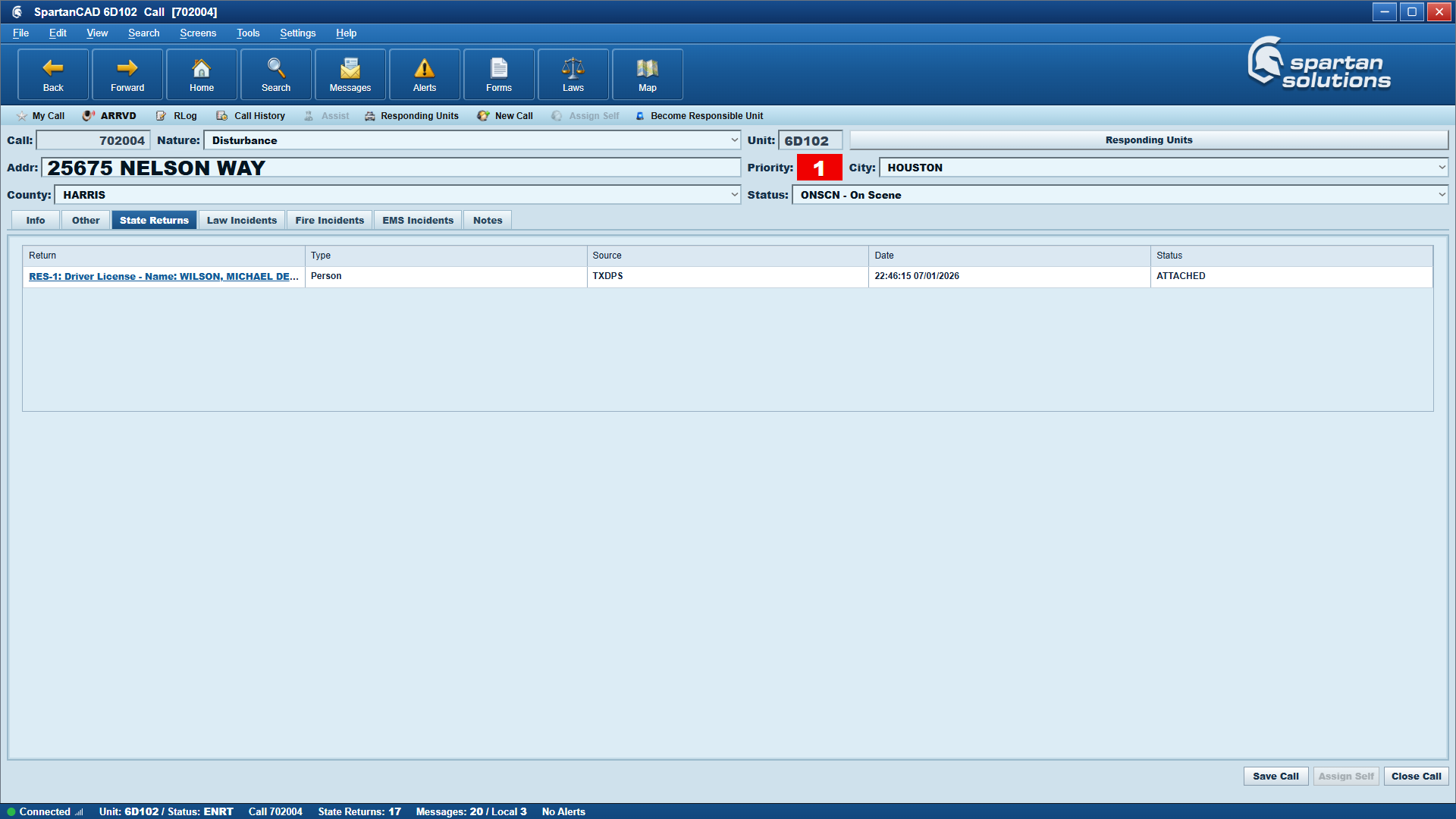Click the bottom Assign Self button
The height and width of the screenshot is (819, 1456).
pos(1346,776)
